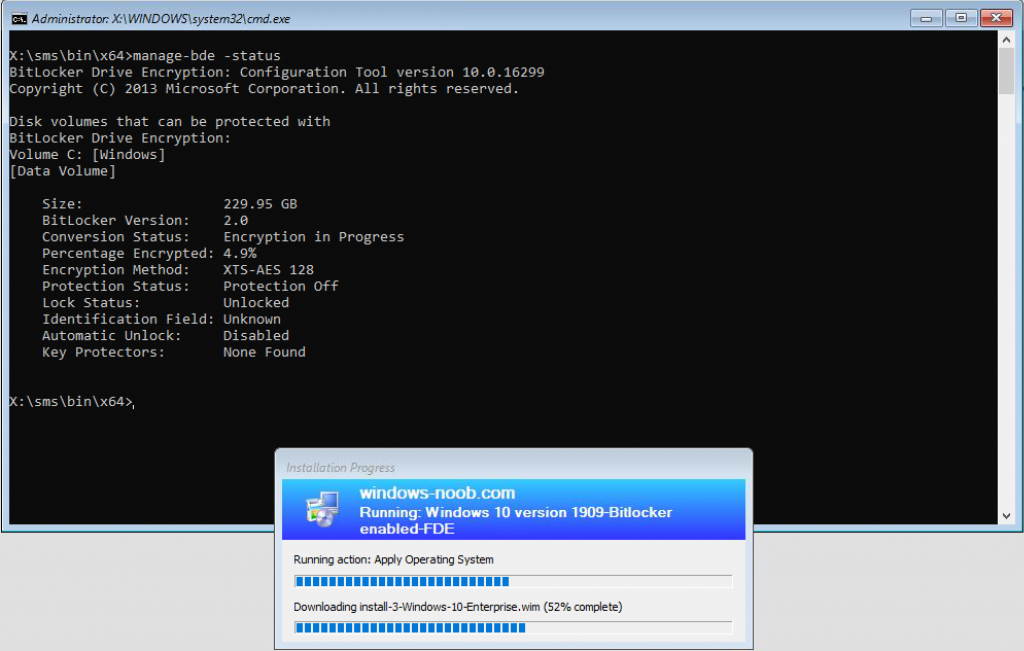Open the cmd.exe system menu icon
Image resolution: width=1024 pixels, height=651 pixels.
(x=18, y=18)
